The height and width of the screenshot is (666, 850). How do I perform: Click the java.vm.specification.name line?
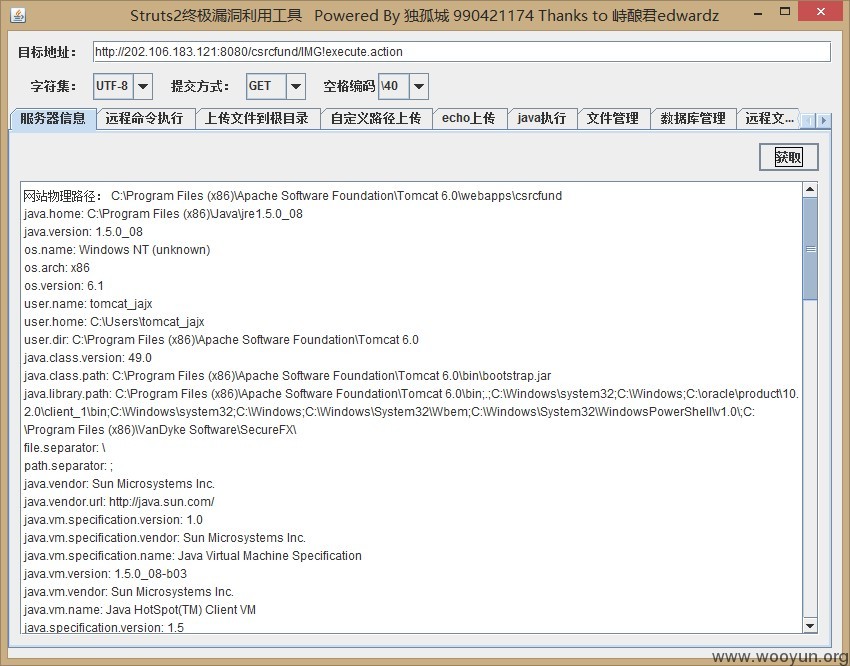(x=192, y=556)
